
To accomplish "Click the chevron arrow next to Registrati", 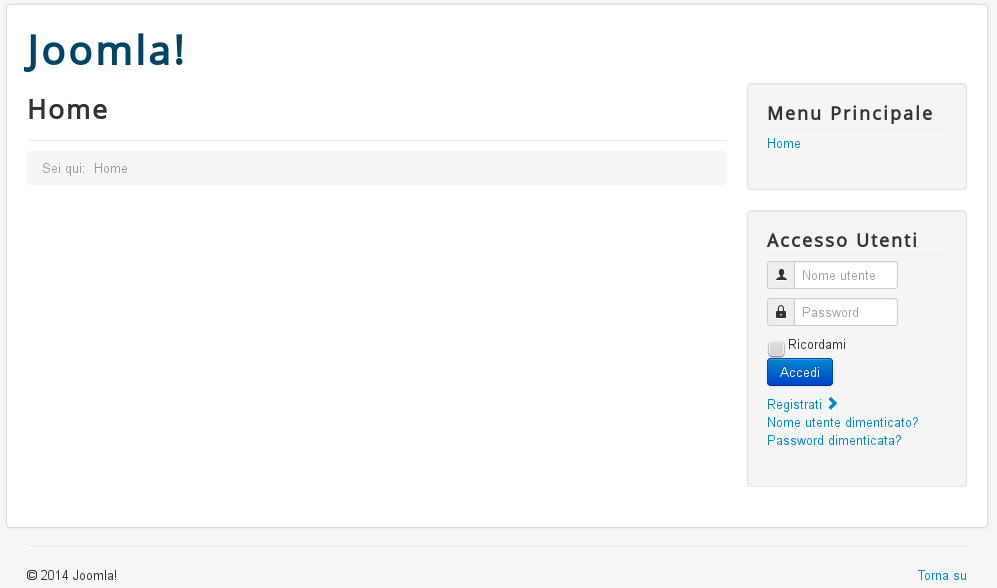I will click(832, 404).
